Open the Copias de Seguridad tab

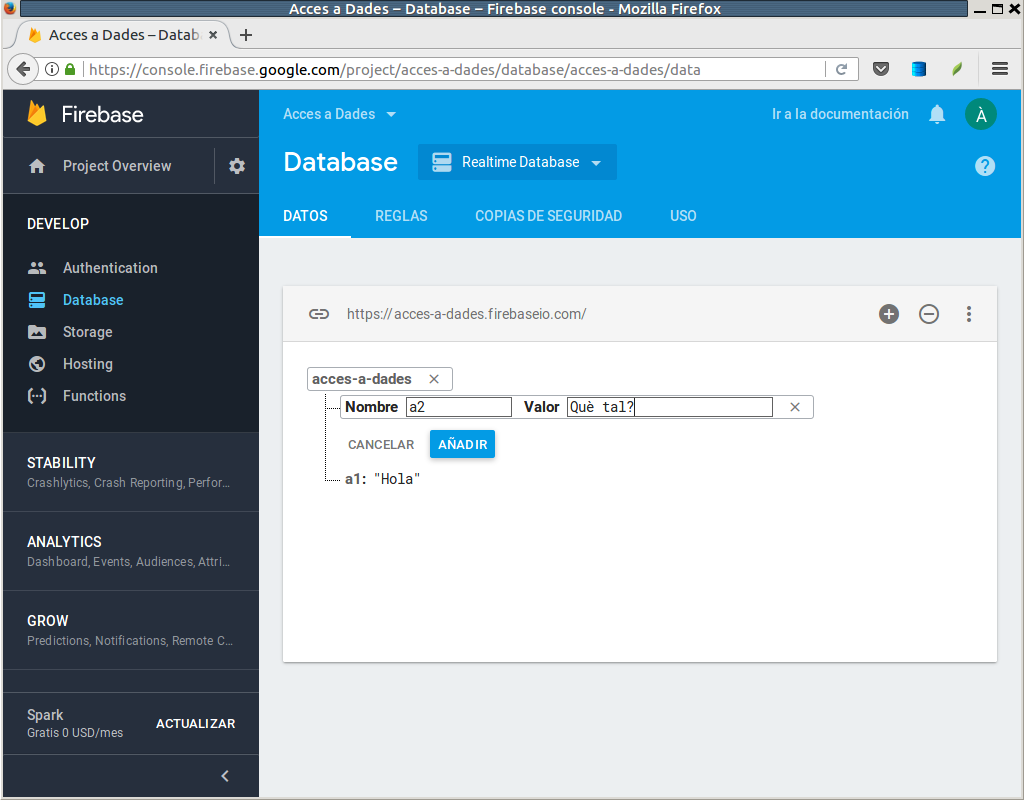549,216
